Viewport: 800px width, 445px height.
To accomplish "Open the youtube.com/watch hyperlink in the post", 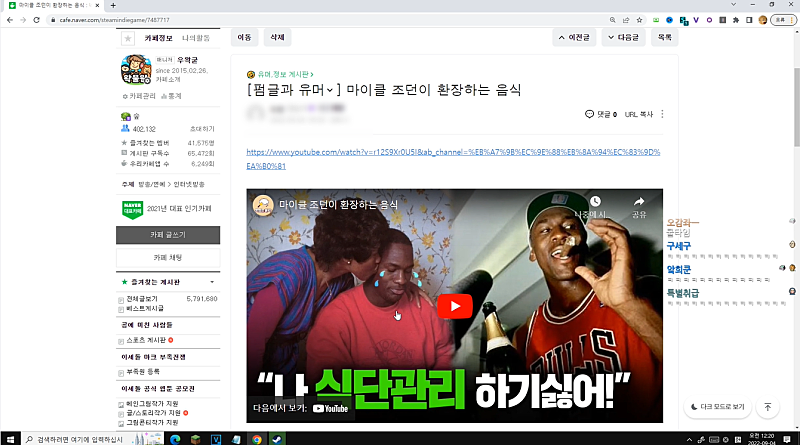I will point(453,159).
